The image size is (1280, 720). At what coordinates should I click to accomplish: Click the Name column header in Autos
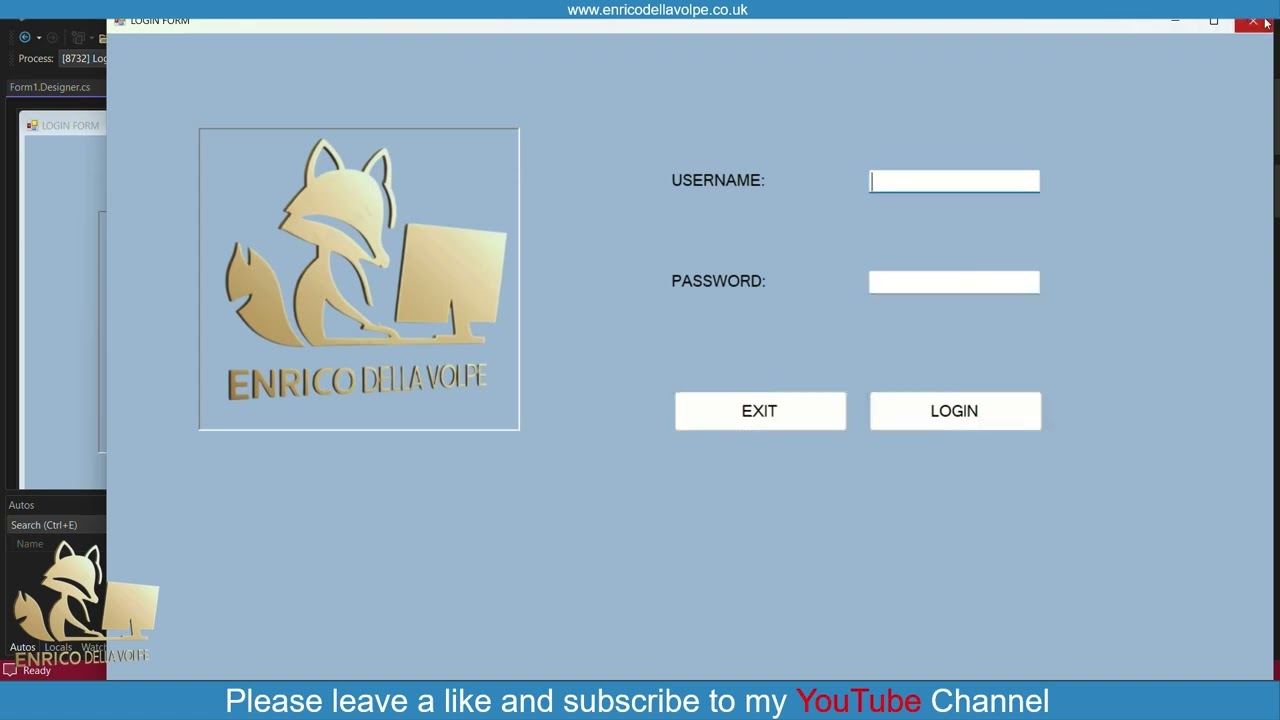click(x=30, y=544)
